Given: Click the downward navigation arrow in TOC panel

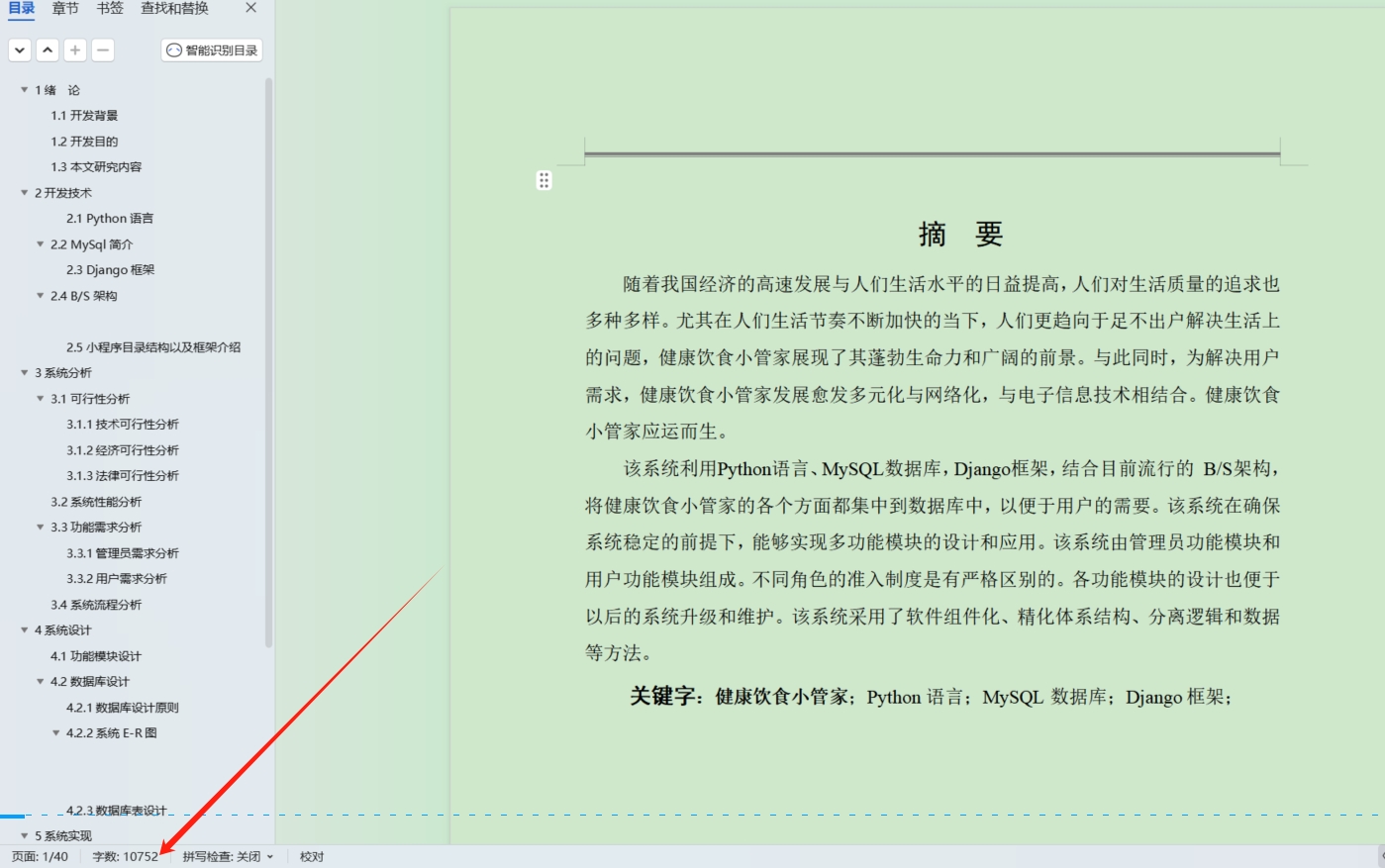Looking at the screenshot, I should 19,49.
